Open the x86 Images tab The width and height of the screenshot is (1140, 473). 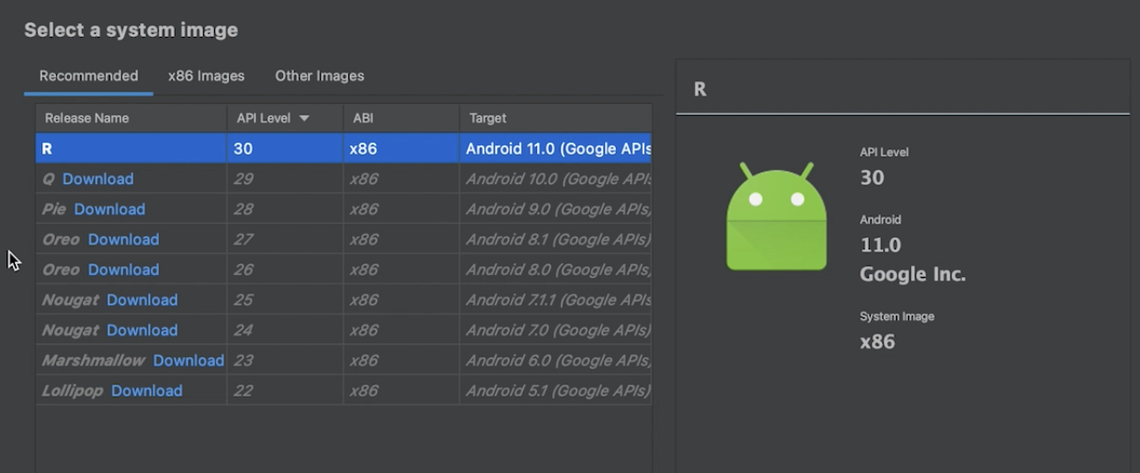[x=206, y=76]
